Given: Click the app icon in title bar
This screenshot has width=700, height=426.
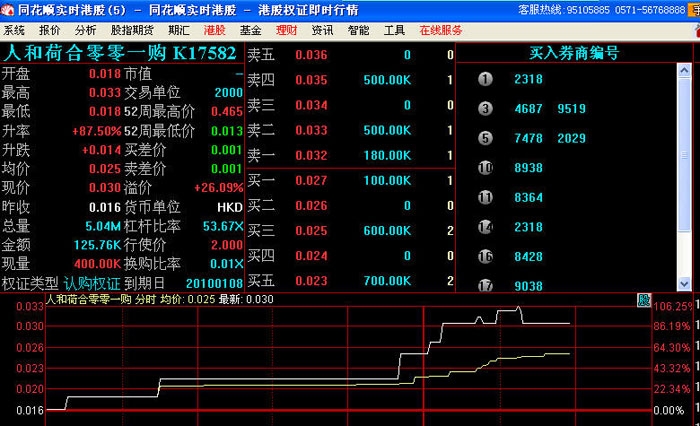Looking at the screenshot, I should (x=8, y=9).
